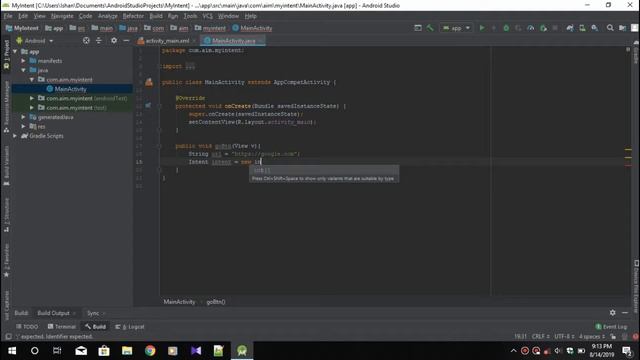Open the UTF-8 encoding selector

(564, 337)
